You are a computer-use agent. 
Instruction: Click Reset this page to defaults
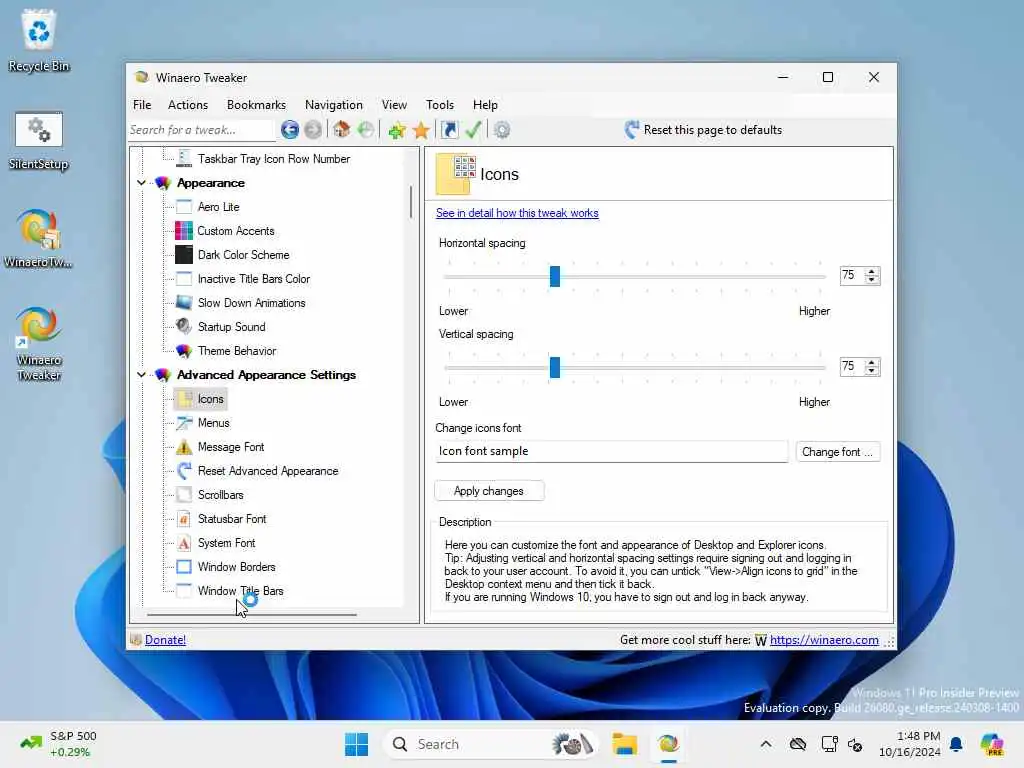tap(703, 130)
